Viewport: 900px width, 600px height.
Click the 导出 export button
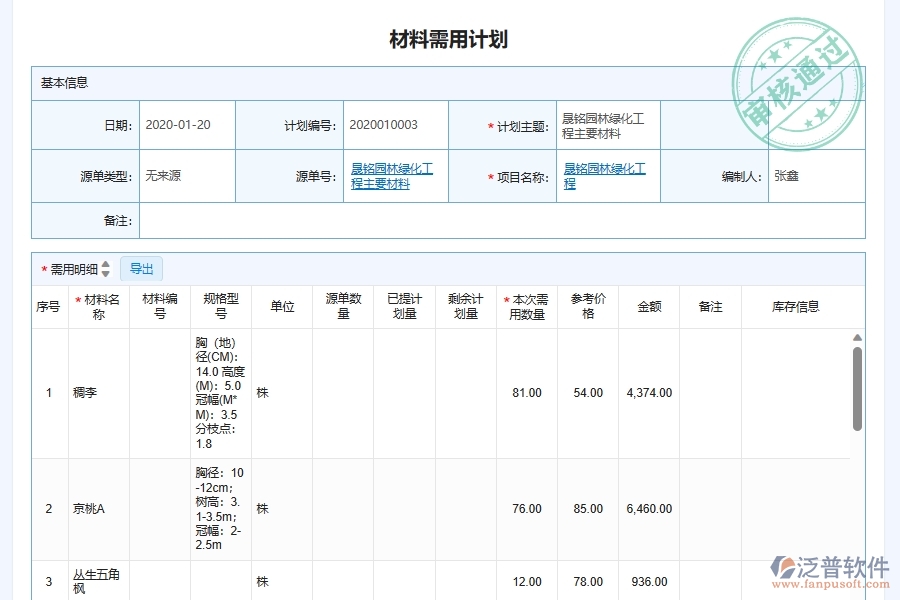coord(141,268)
